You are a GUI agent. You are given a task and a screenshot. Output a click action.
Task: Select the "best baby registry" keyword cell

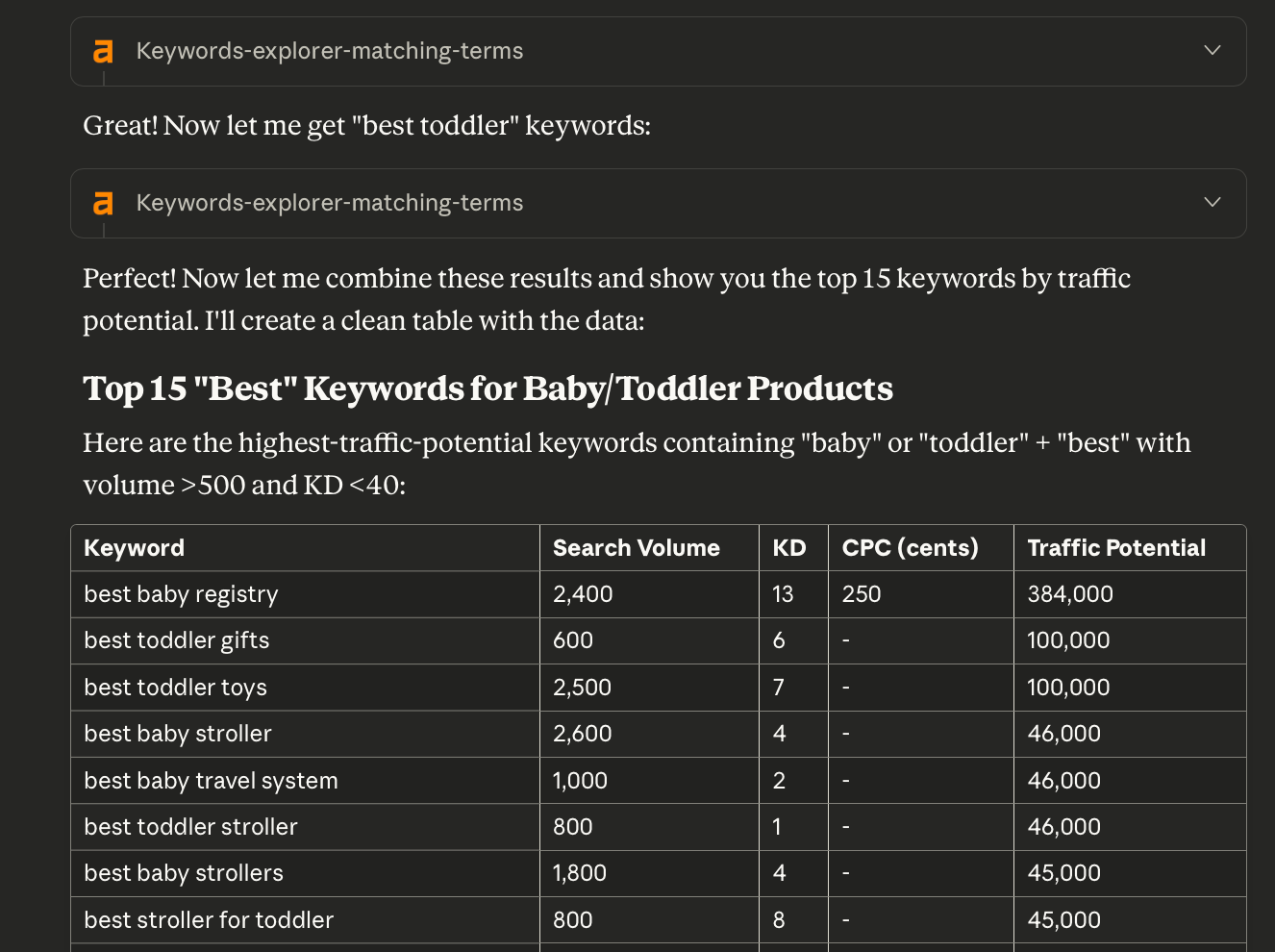click(181, 594)
